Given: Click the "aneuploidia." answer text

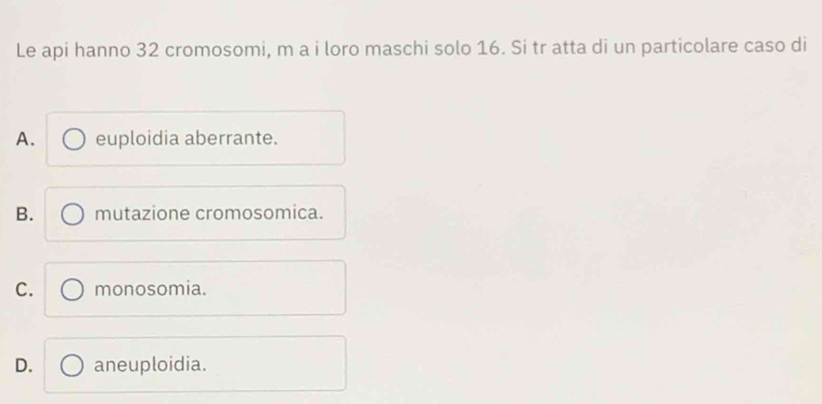Looking at the screenshot, I should [152, 365].
